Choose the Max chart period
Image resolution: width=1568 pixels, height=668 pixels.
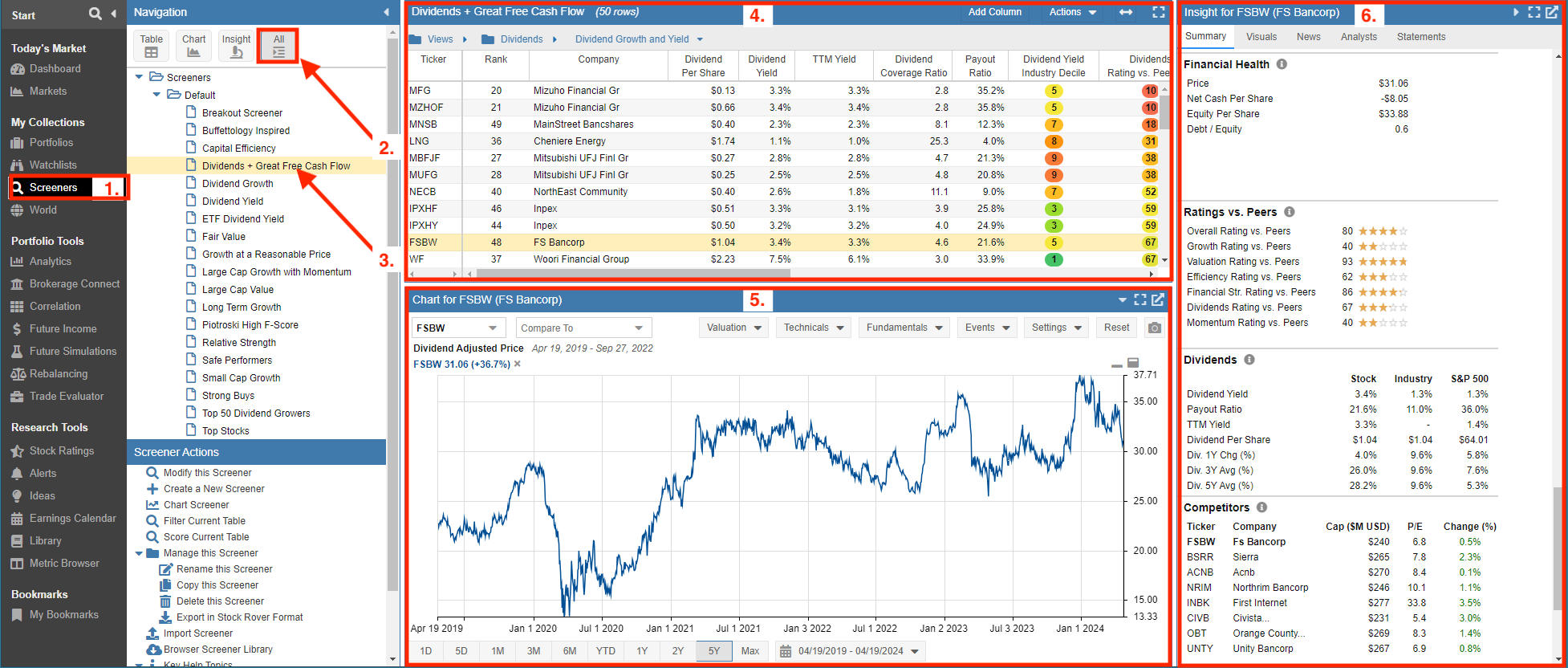tap(750, 651)
